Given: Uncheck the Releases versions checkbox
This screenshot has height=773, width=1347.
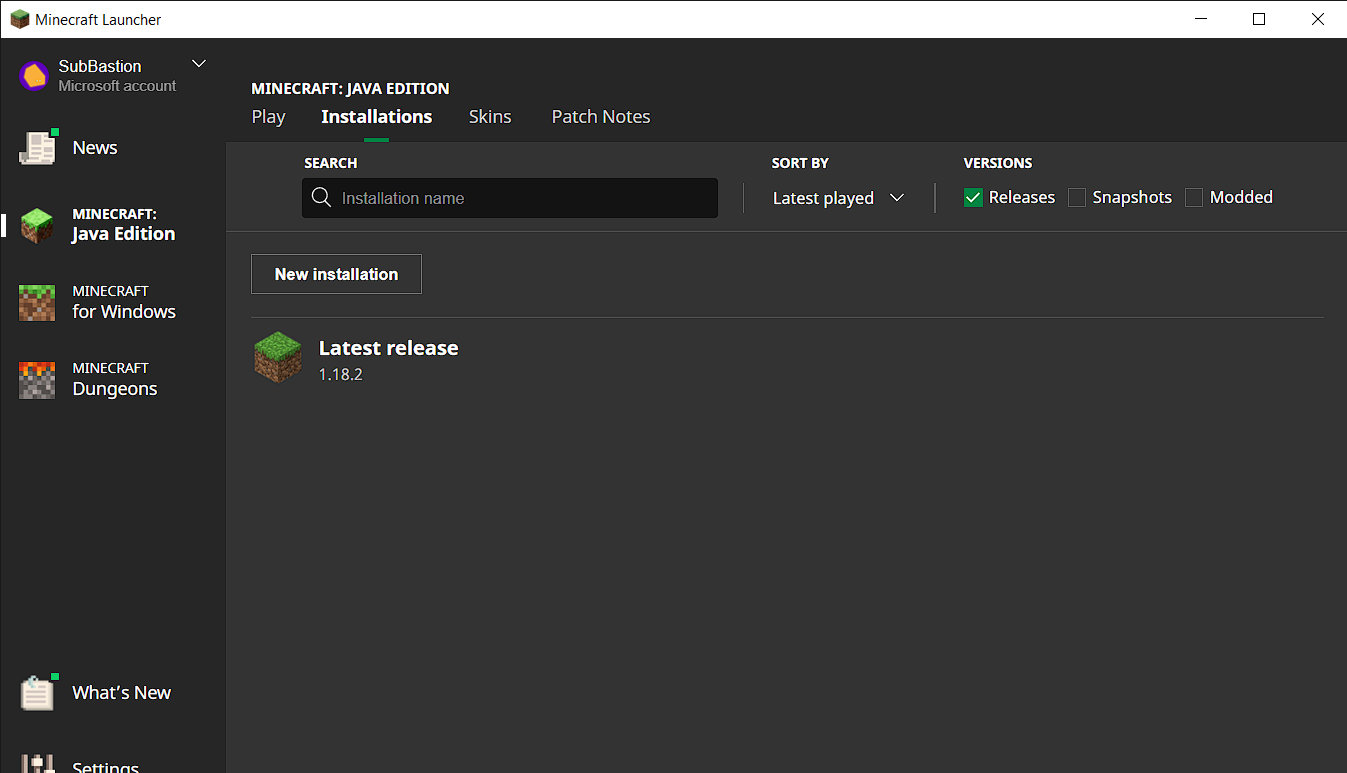Looking at the screenshot, I should [973, 198].
